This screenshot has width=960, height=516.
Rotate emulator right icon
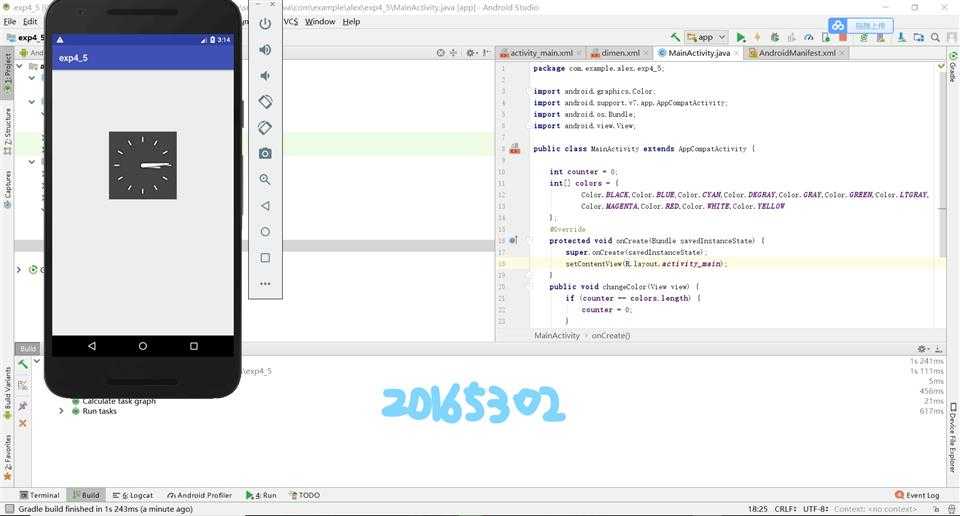(265, 128)
